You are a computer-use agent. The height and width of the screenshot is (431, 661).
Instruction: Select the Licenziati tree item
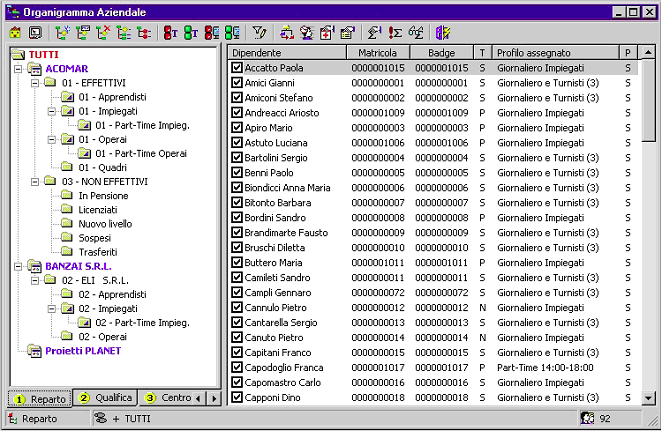[x=98, y=210]
